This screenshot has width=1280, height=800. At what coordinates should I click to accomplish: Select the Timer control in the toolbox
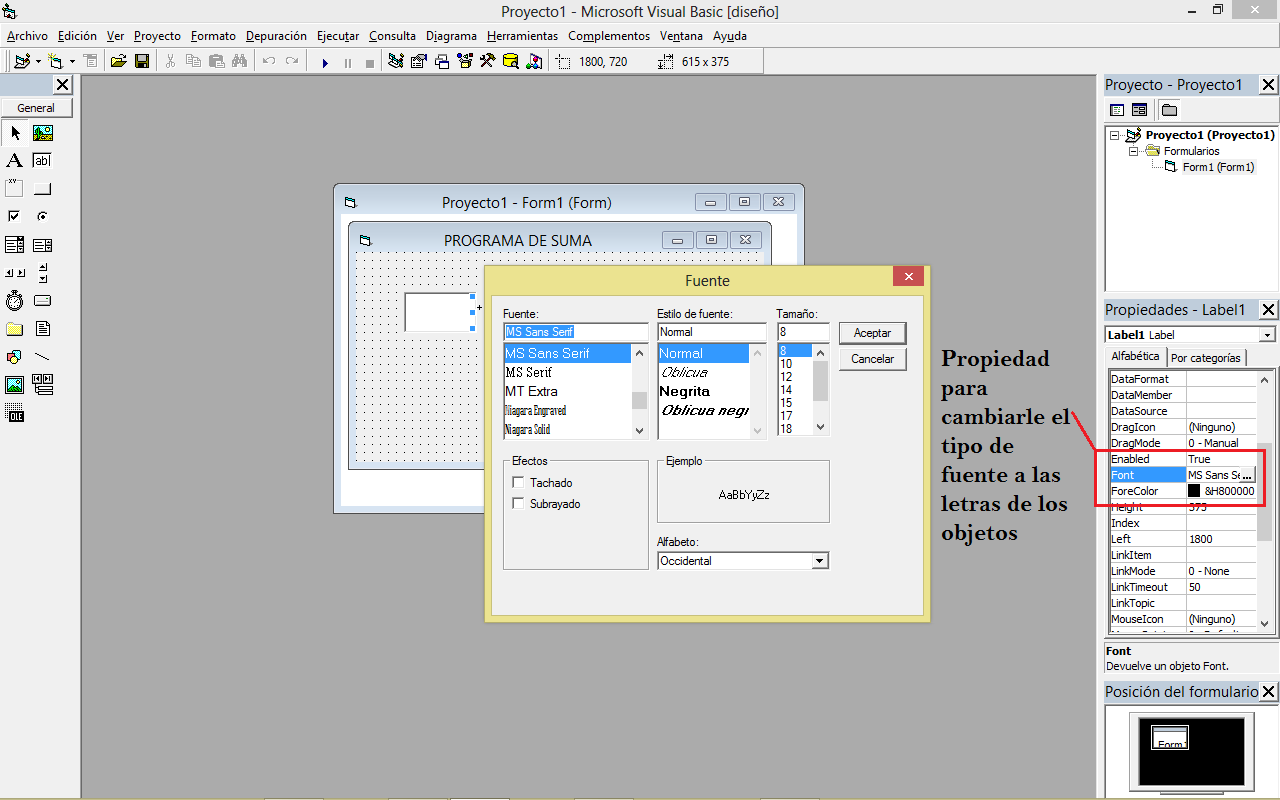pos(14,300)
